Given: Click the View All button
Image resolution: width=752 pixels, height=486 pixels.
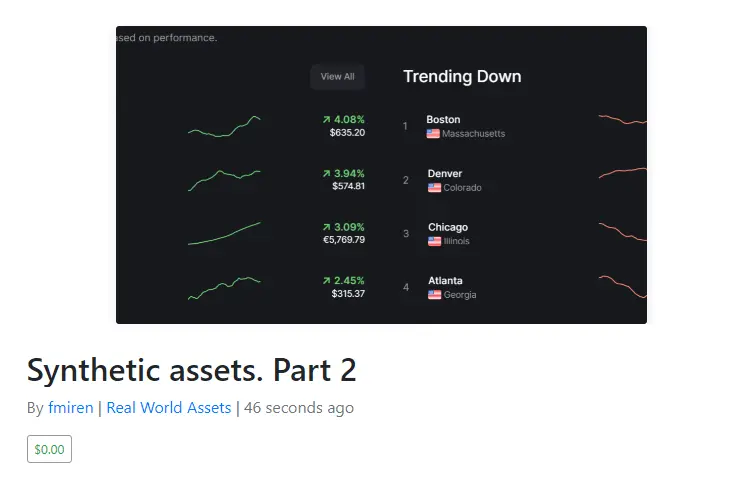Looking at the screenshot, I should (x=337, y=77).
